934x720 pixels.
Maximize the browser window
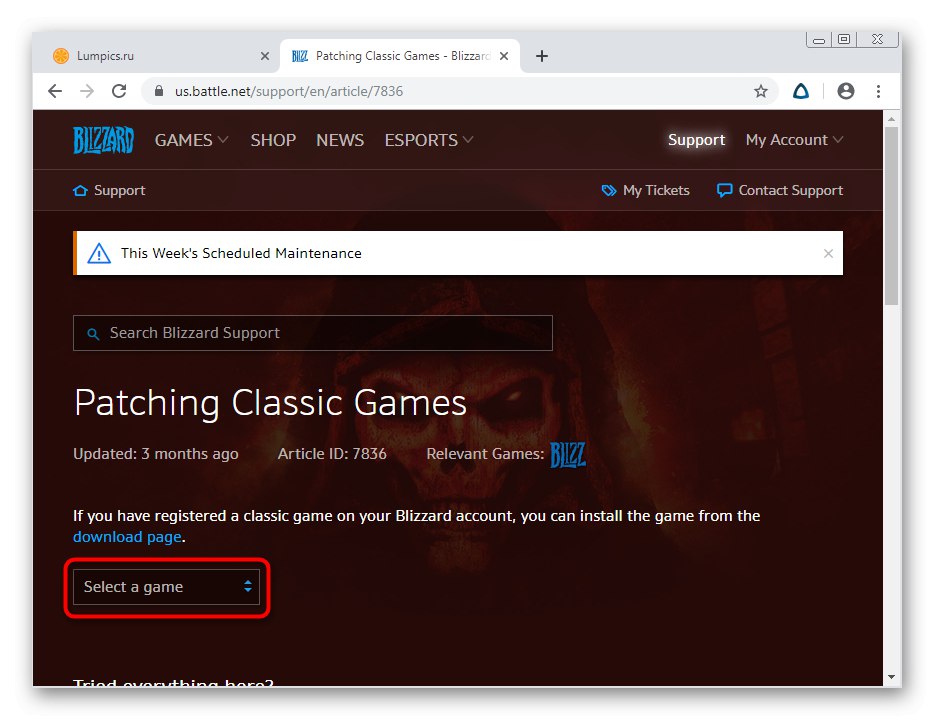844,39
